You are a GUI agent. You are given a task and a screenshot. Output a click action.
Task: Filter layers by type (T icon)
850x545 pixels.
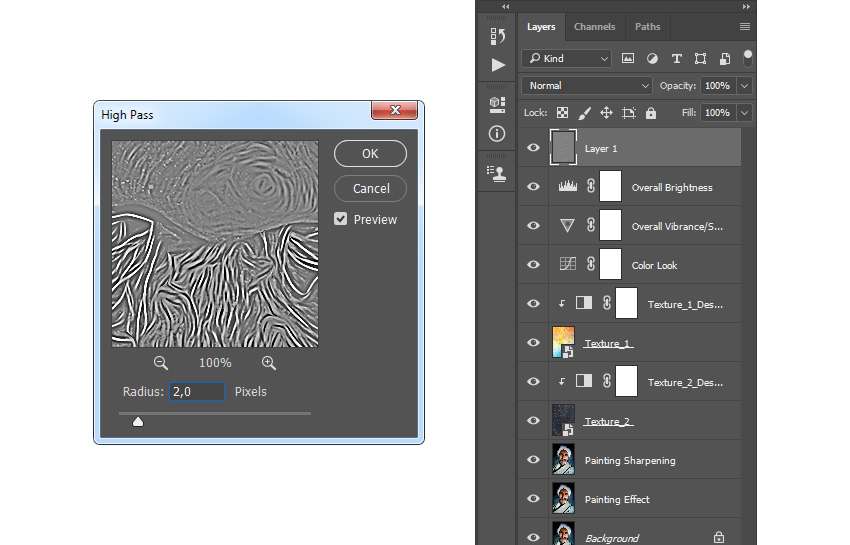pyautogui.click(x=676, y=59)
